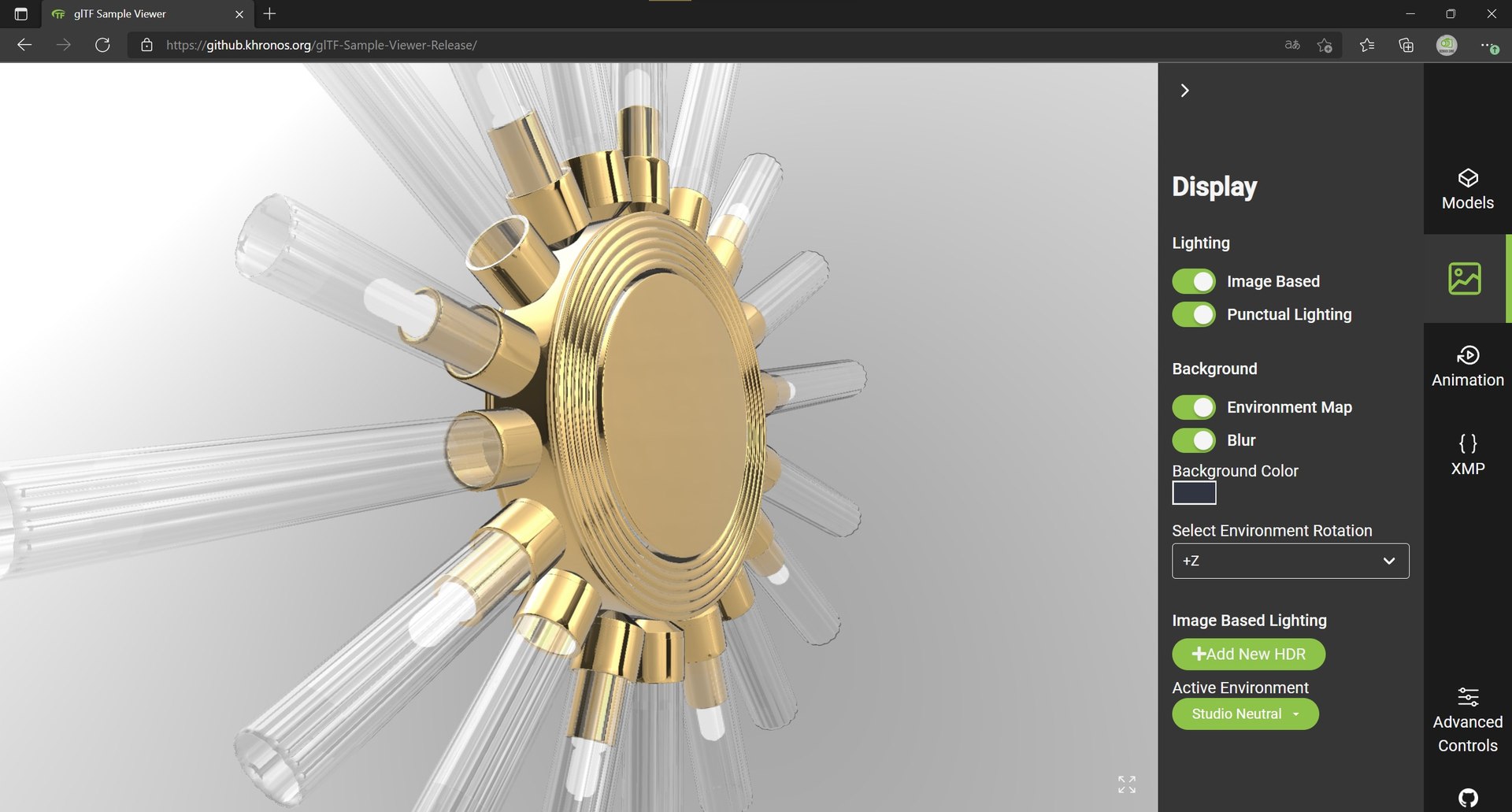The height and width of the screenshot is (812, 1512).
Task: Minimize the browser window
Action: tap(1410, 13)
